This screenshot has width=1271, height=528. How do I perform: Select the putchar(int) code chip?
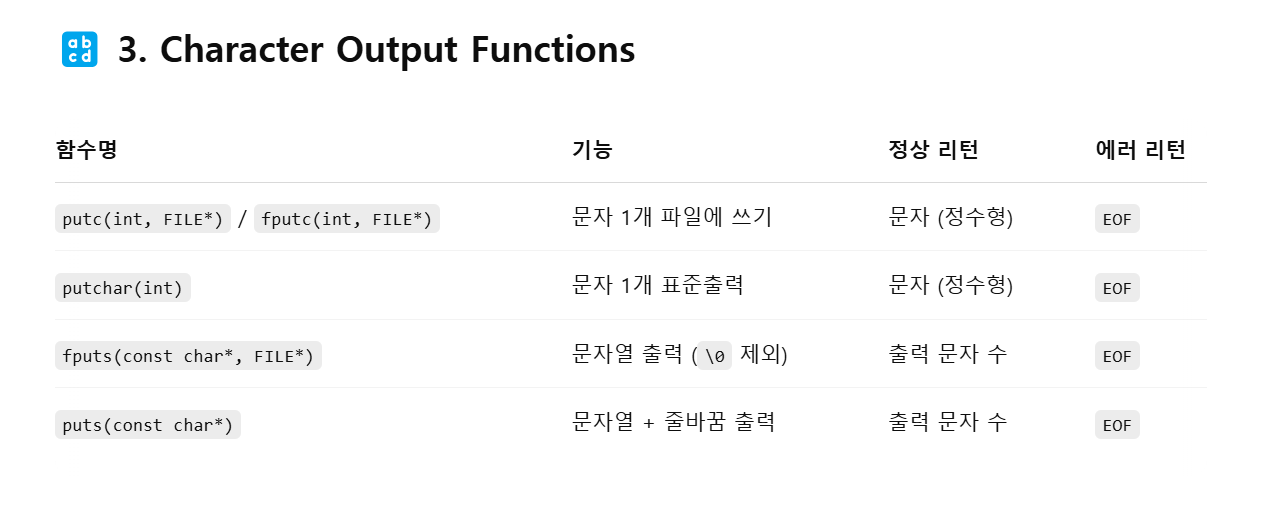click(123, 288)
